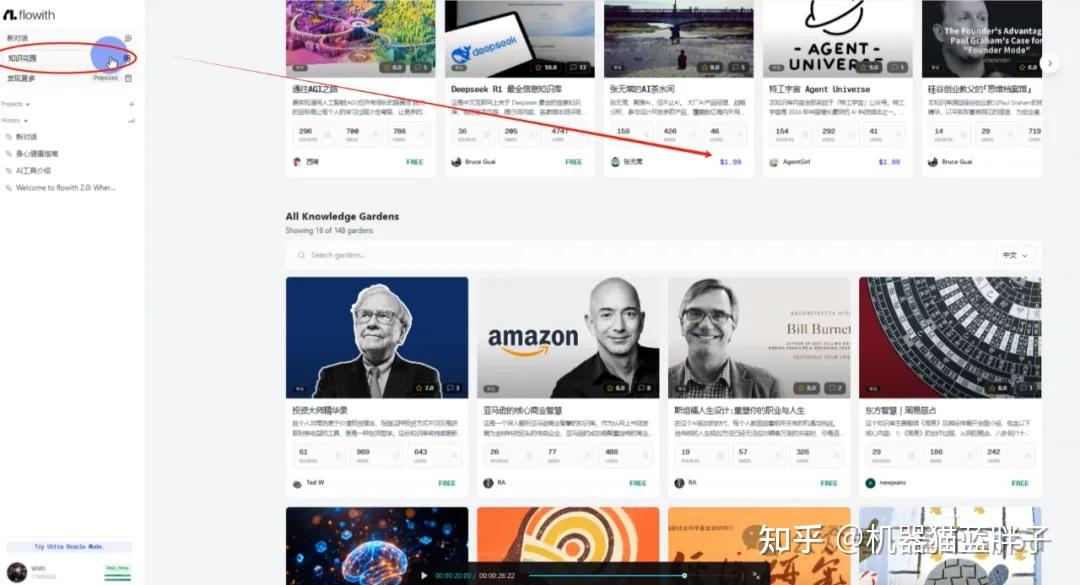Click the discover more calendar icon
The image size is (1080, 585).
pos(128,79)
